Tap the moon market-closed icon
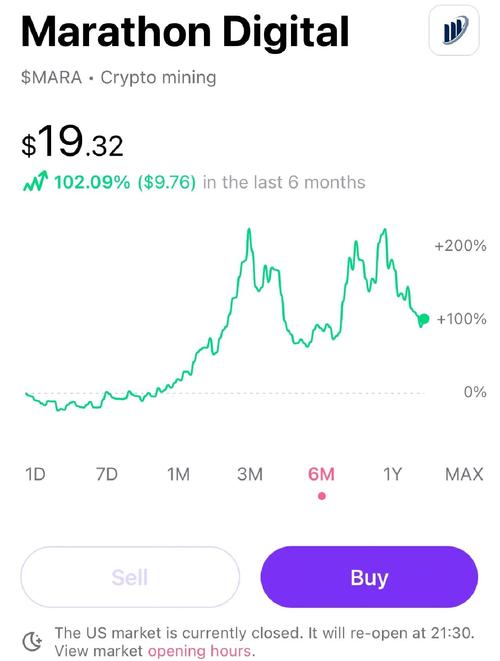The height and width of the screenshot is (661, 500). 32,642
